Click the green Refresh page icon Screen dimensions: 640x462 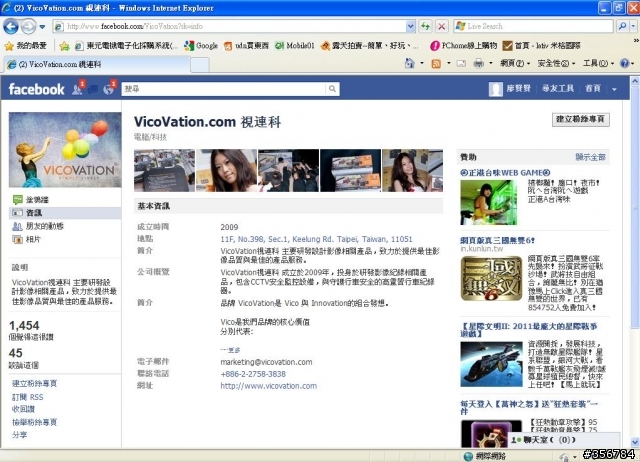pos(426,27)
